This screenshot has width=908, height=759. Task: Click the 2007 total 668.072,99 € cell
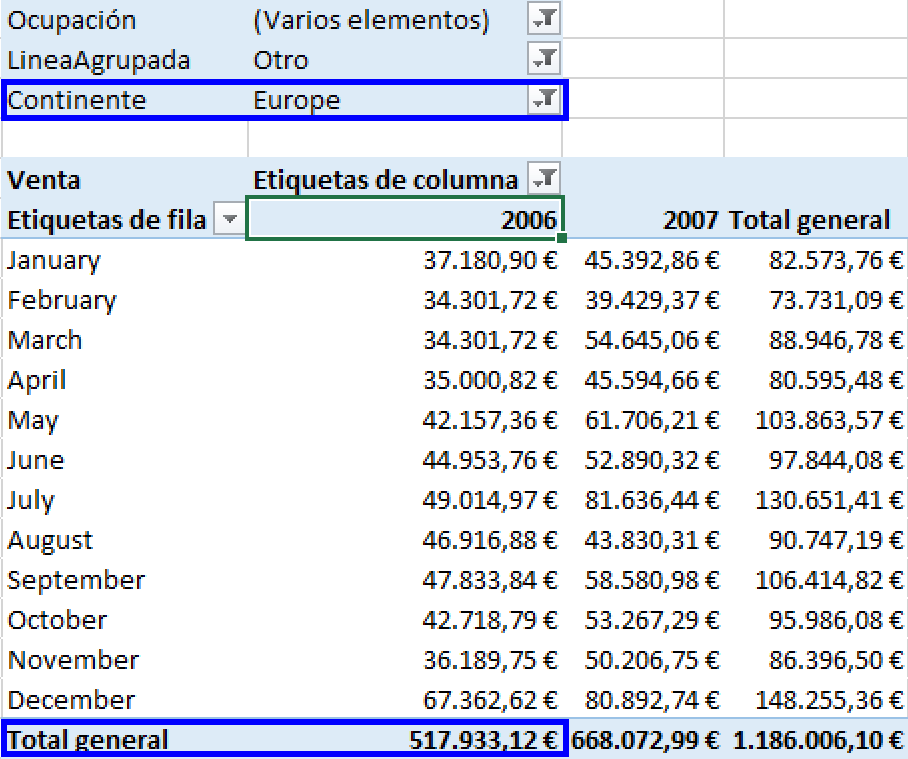pos(645,740)
